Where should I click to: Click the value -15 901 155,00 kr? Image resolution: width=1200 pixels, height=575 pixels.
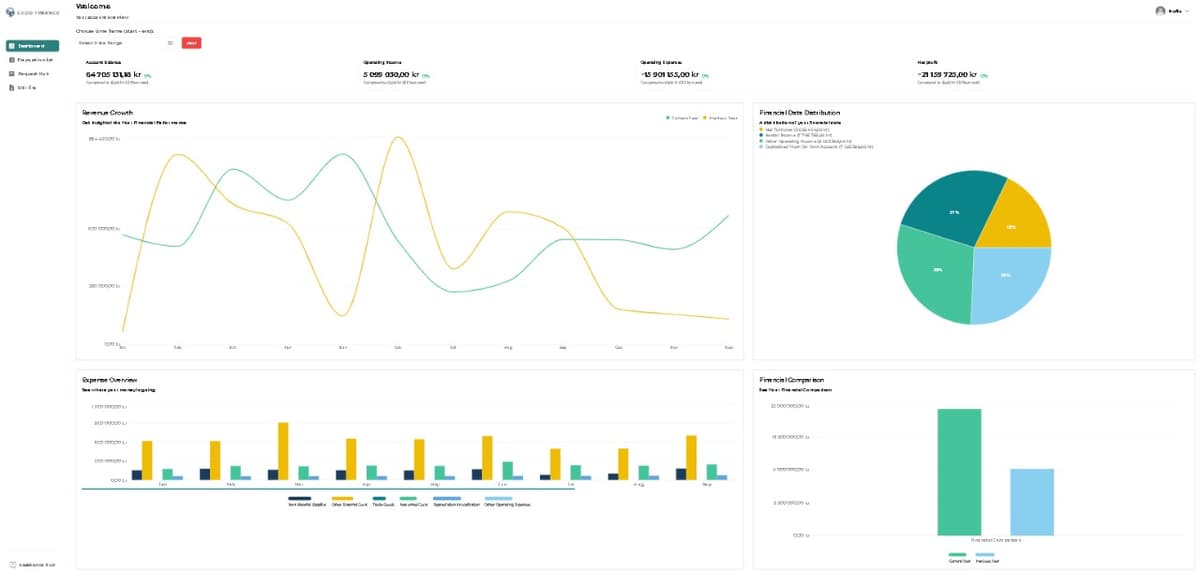click(x=669, y=74)
